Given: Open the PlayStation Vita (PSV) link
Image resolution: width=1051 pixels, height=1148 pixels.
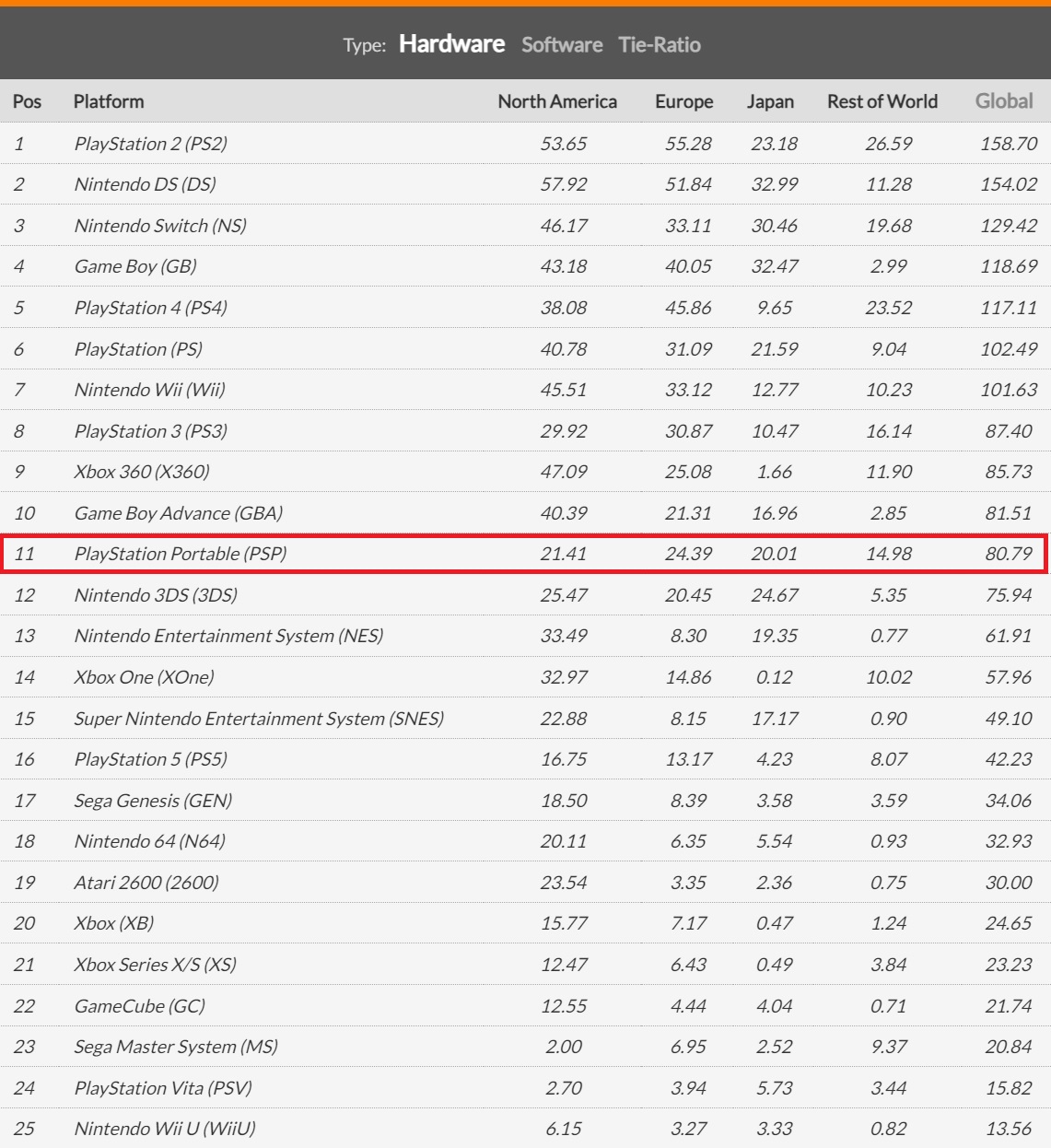Looking at the screenshot, I should 163,1088.
